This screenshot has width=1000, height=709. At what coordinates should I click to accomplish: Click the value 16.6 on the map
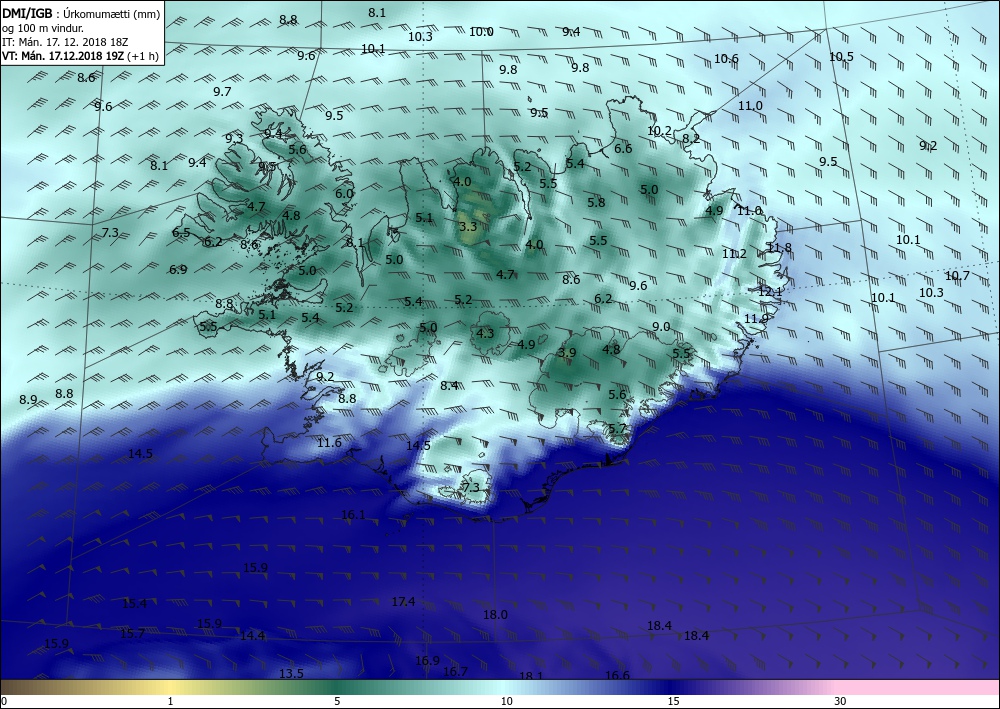(617, 676)
